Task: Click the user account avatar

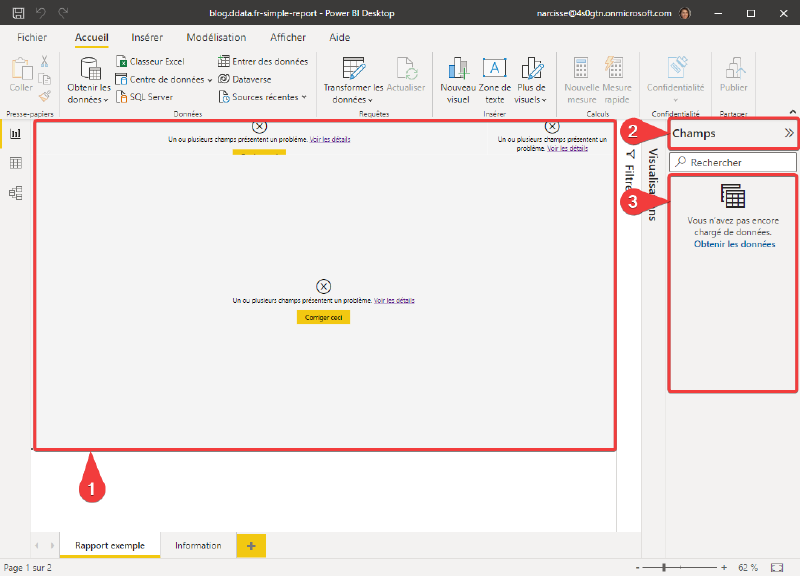Action: point(685,13)
